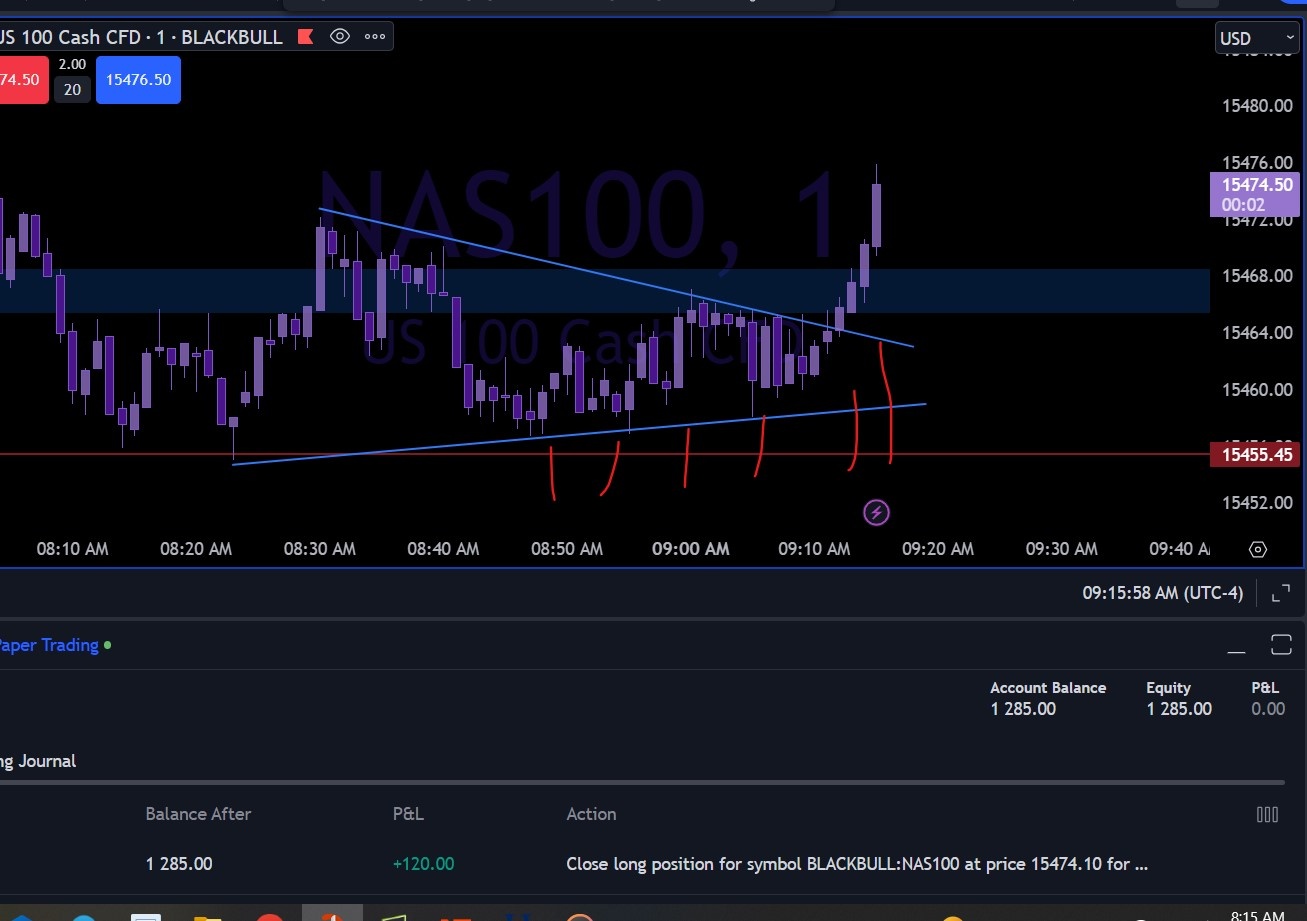1307x921 pixels.
Task: Click the lightning bolt event marker on chart
Action: coord(876,513)
